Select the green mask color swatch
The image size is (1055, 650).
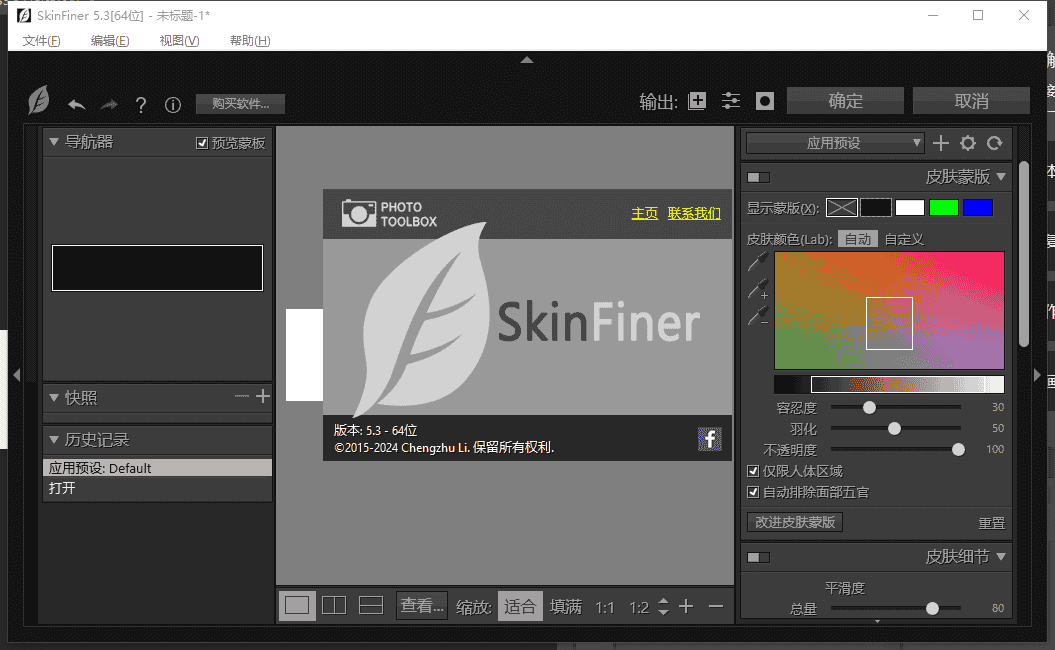pyautogui.click(x=943, y=208)
